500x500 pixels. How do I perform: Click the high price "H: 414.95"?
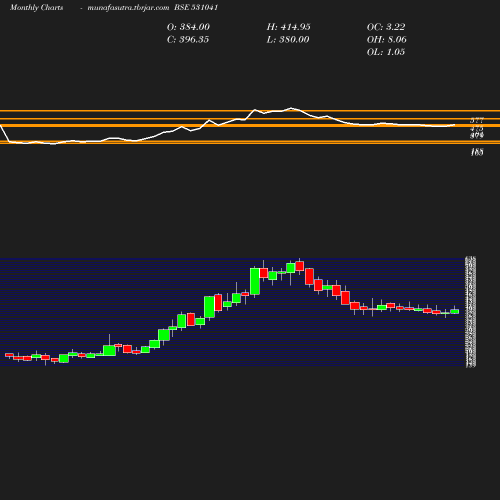tap(289, 27)
